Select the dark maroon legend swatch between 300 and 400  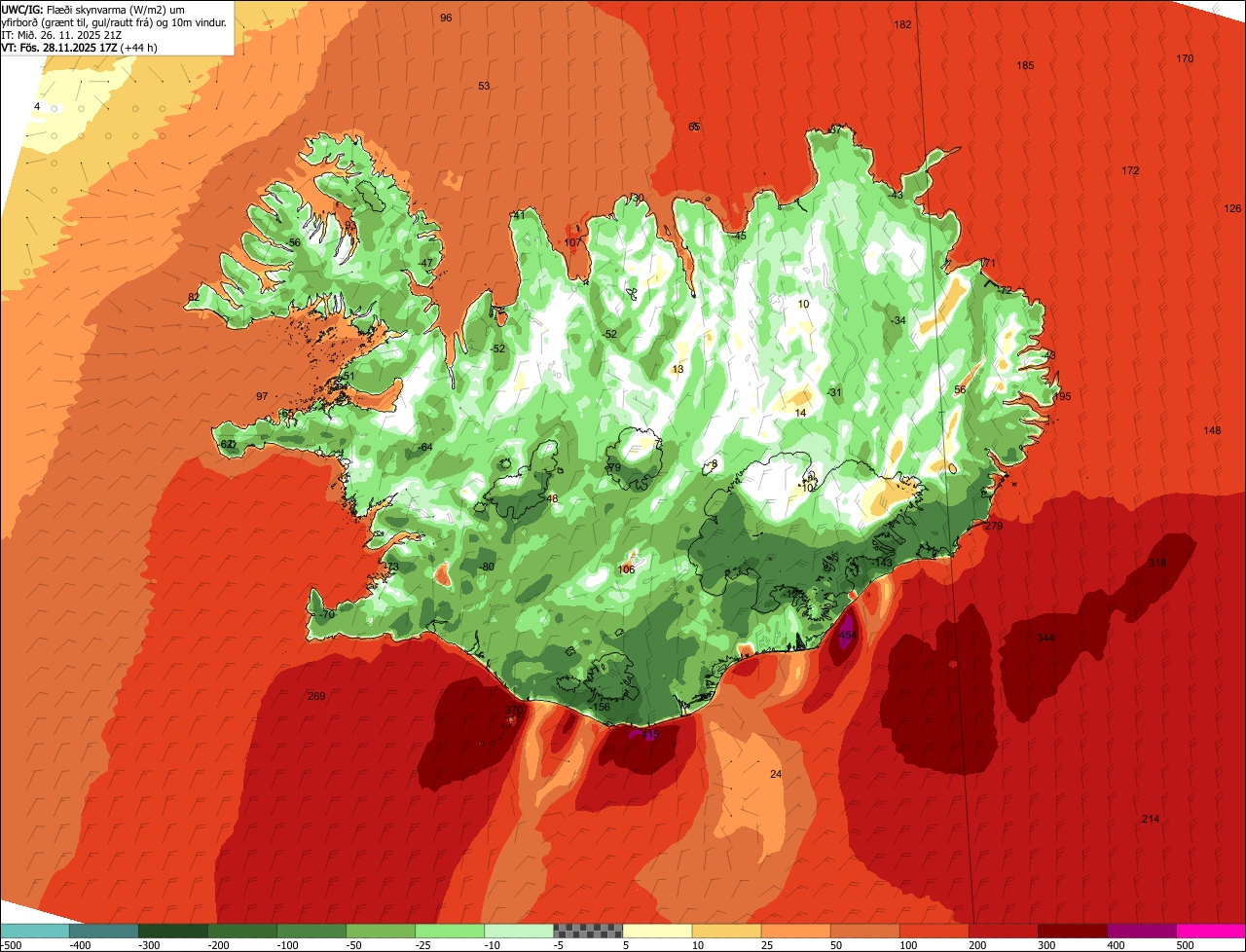pos(1073,931)
